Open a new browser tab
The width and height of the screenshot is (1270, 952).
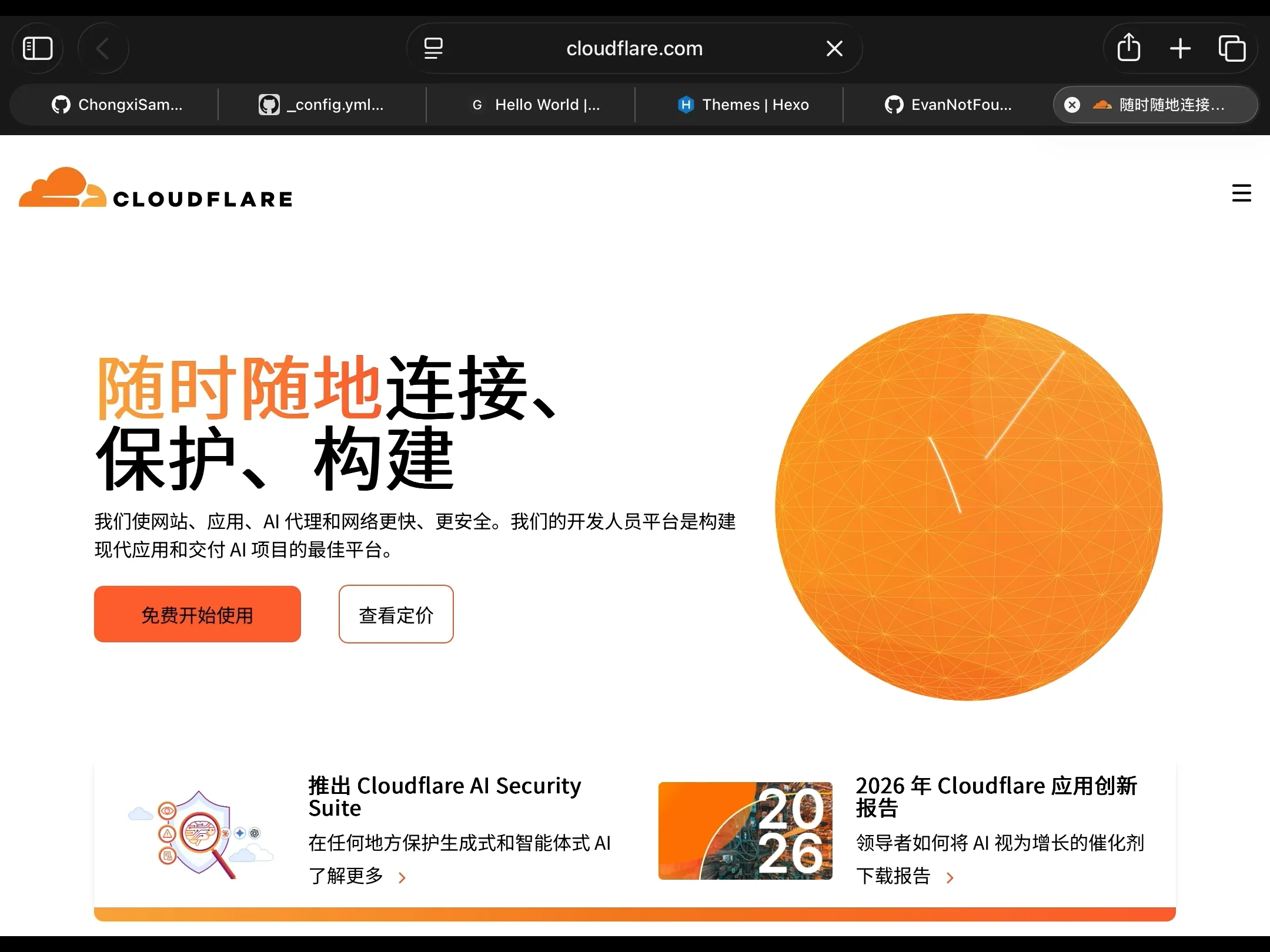coord(1179,48)
